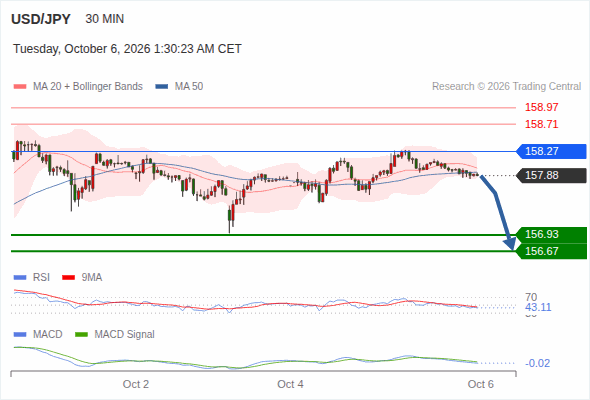Click the green 156.67 support price tag
The image size is (590, 400).
tap(552, 251)
